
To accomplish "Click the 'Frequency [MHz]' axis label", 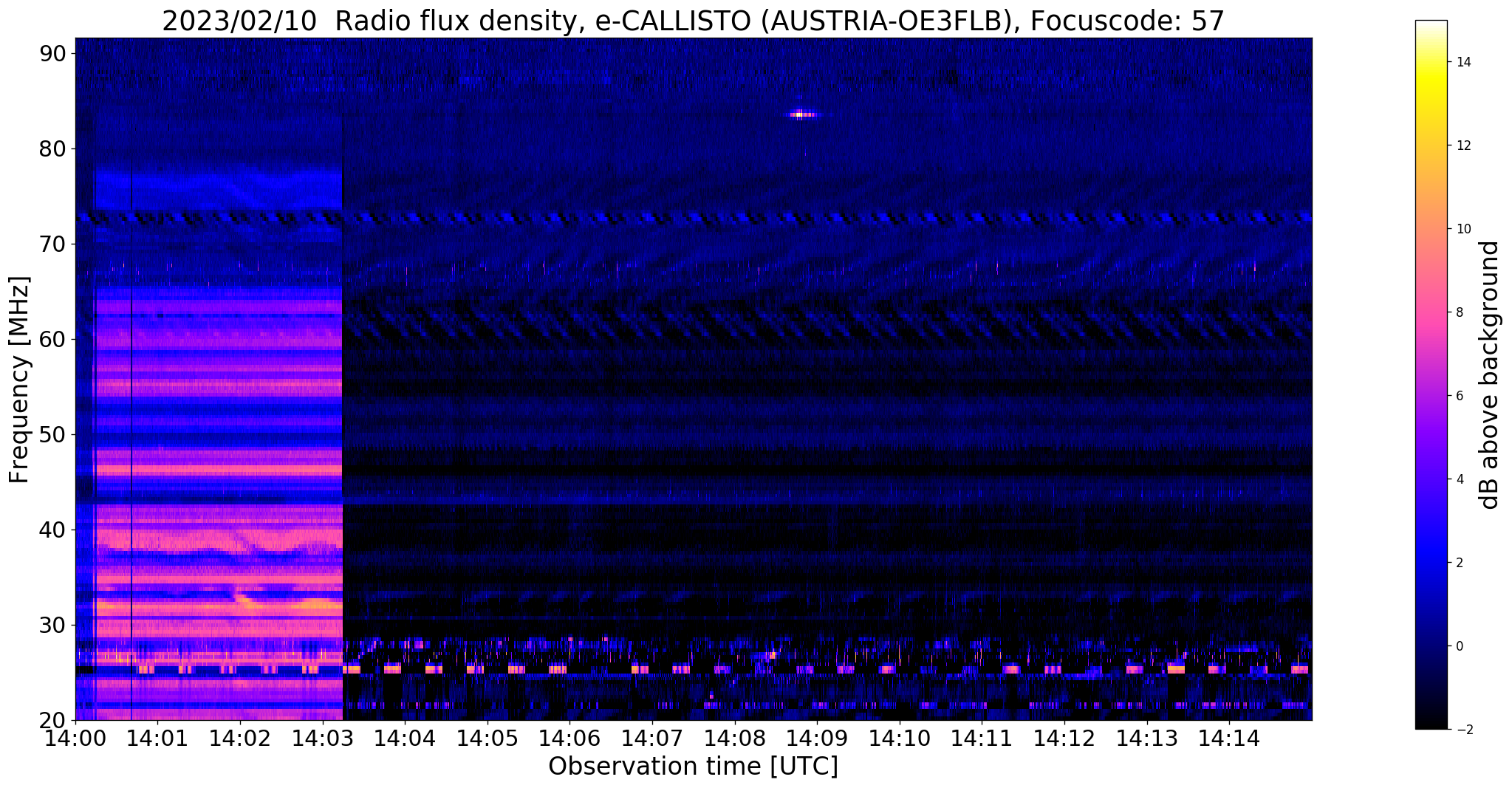I will (20, 380).
